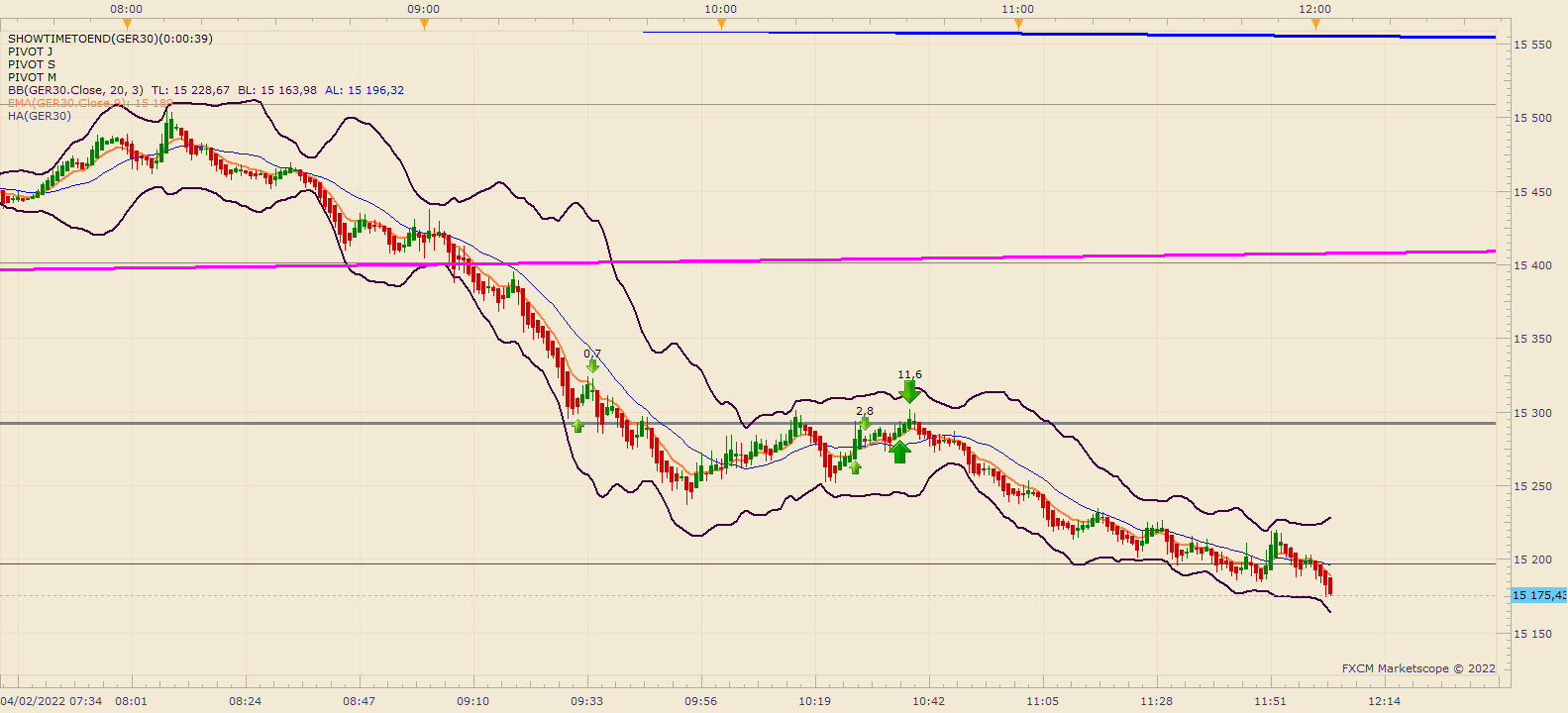Click the 08:24 time axis label
Image resolution: width=1568 pixels, height=713 pixels.
tap(246, 701)
